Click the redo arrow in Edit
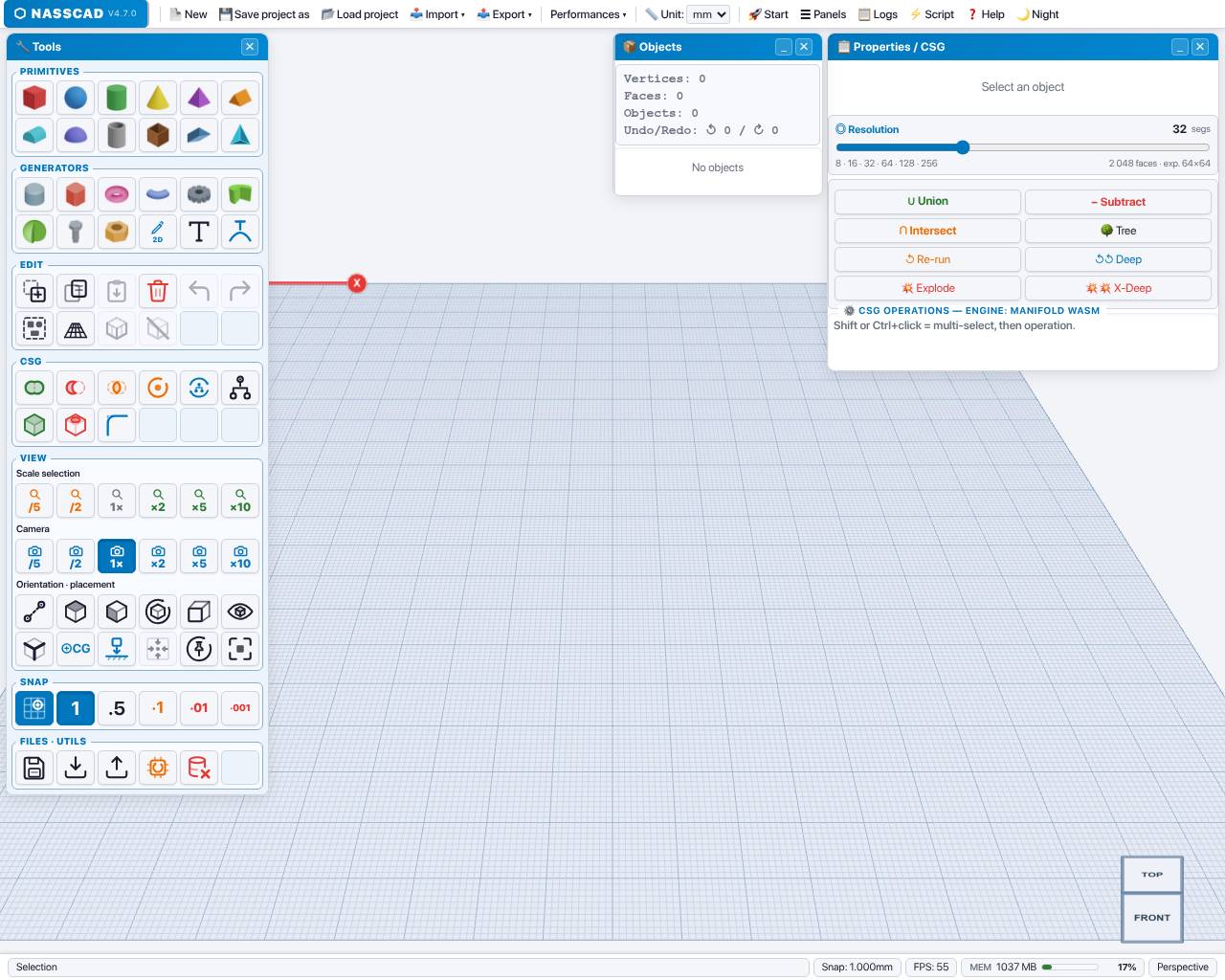Viewport: 1225px width, 980px height. (240, 291)
